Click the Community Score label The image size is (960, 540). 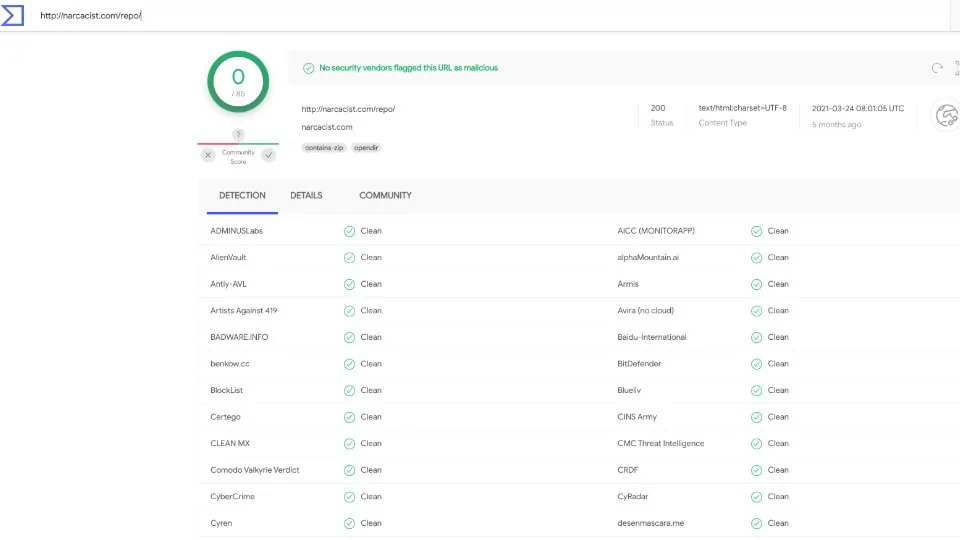pos(238,157)
